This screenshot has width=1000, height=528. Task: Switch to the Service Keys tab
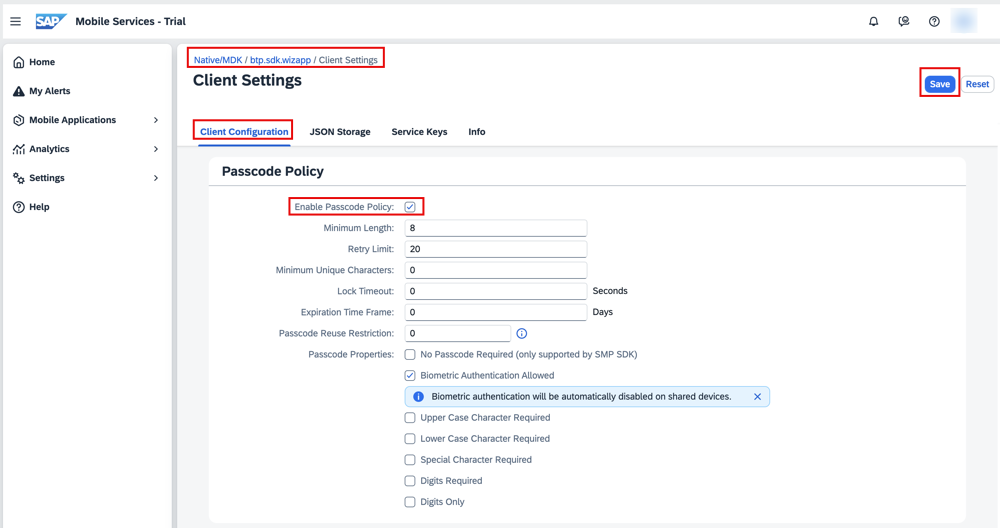click(x=419, y=132)
